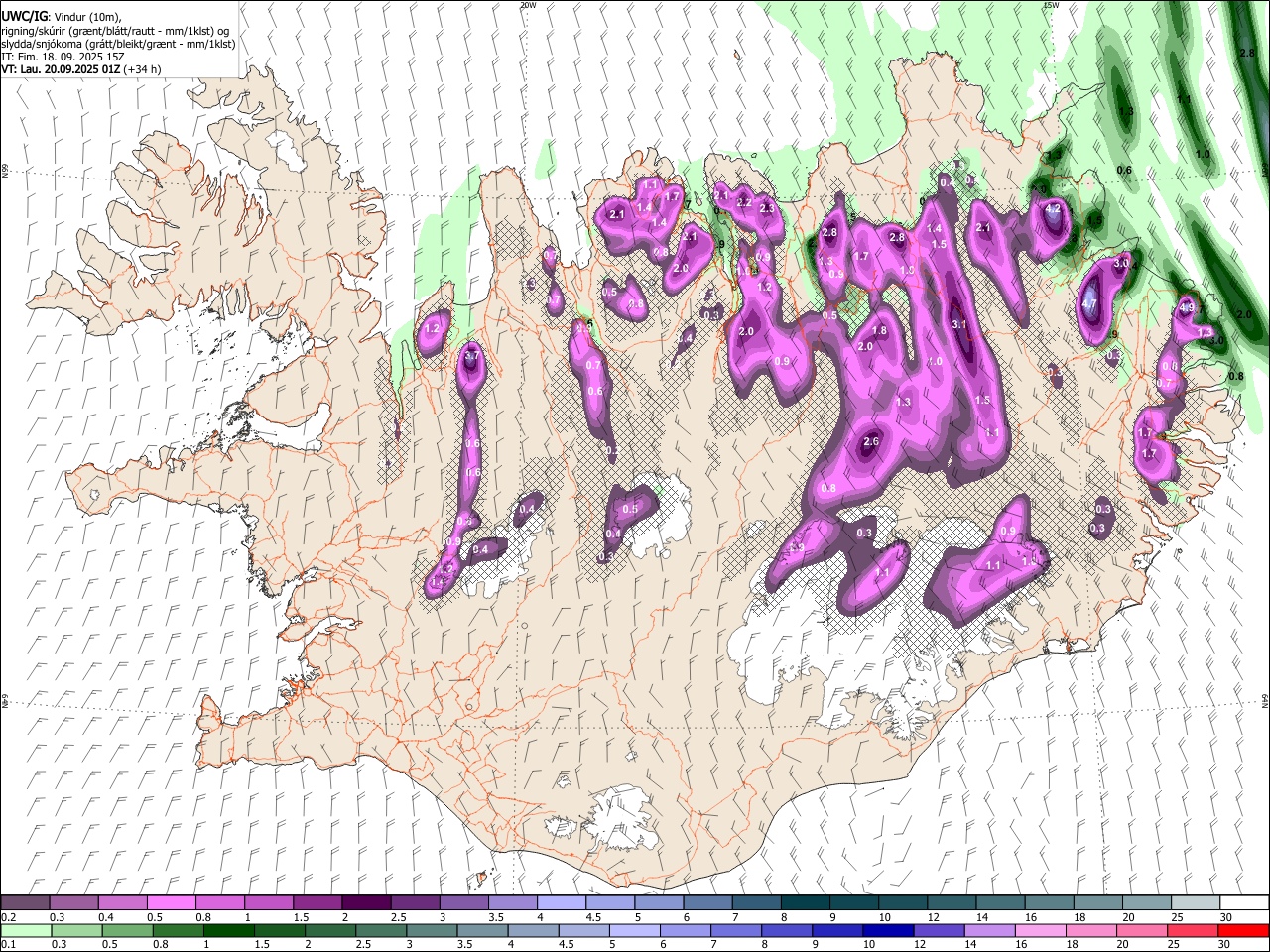Pick the rain legend swatch between 0.1 and 0.3
Image resolution: width=1270 pixels, height=952 pixels.
coord(25,930)
